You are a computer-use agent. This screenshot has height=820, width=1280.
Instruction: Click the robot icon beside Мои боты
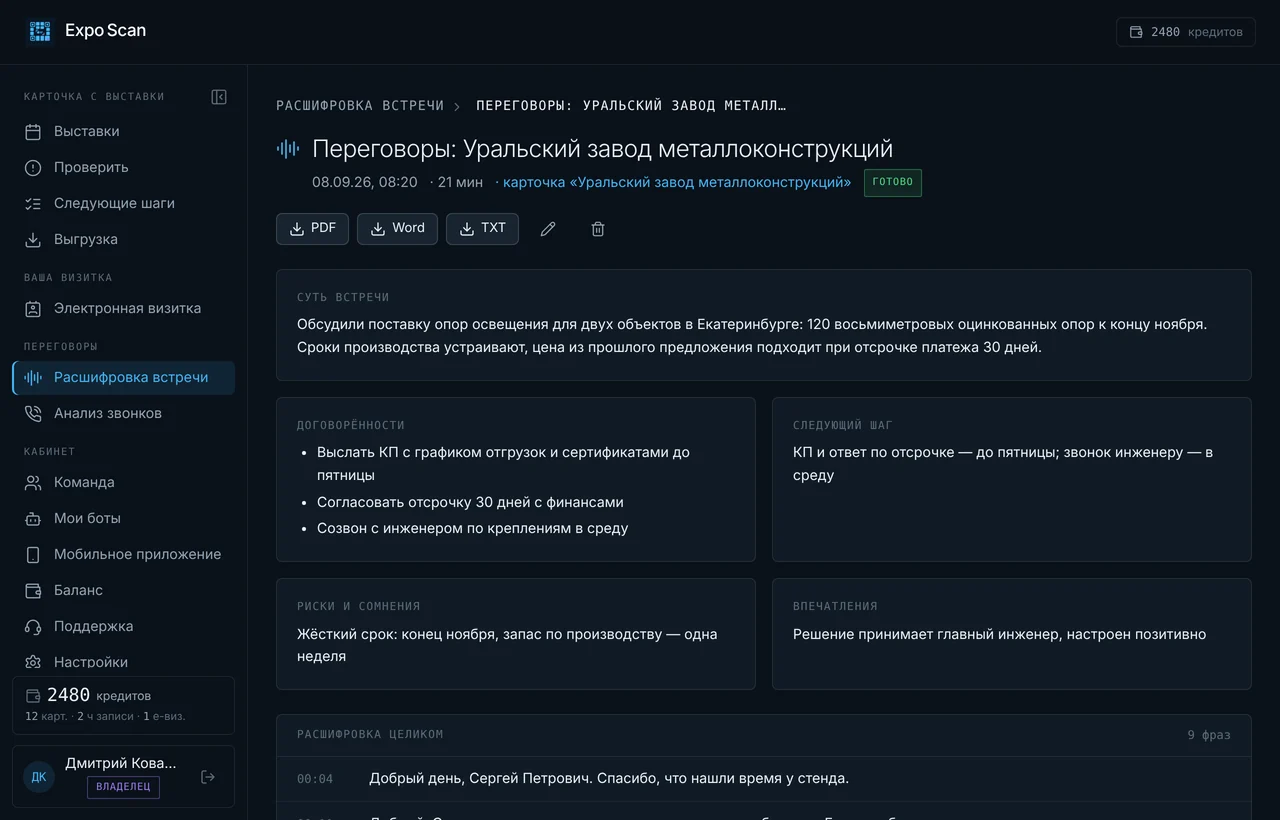click(33, 519)
